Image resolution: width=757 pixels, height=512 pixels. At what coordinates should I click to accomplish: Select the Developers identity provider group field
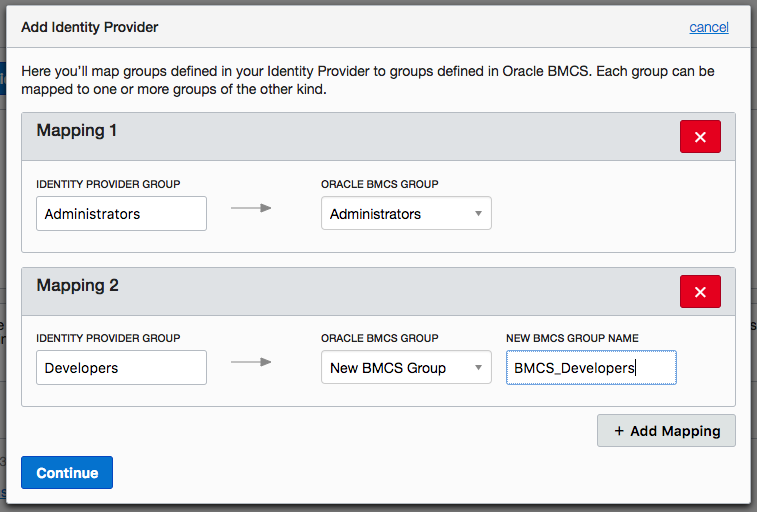[x=121, y=368]
